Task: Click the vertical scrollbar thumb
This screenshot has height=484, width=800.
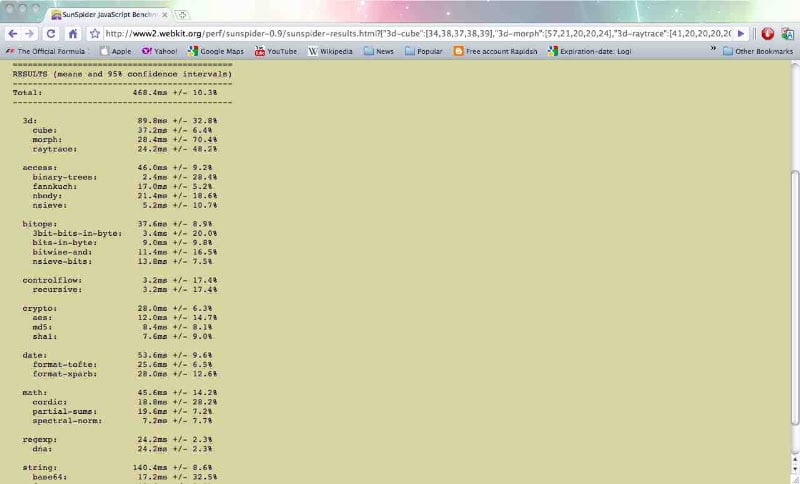Action: (795, 297)
